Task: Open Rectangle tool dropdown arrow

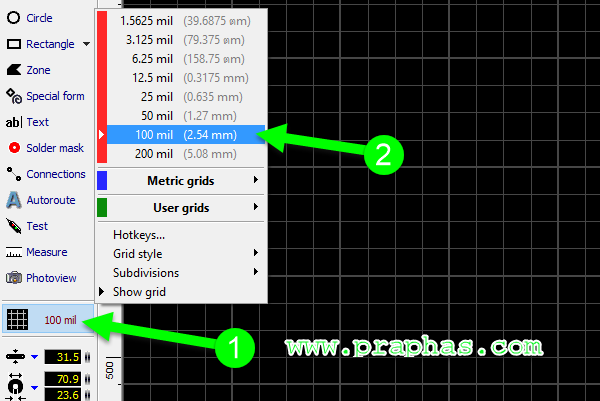Action: coord(87,45)
